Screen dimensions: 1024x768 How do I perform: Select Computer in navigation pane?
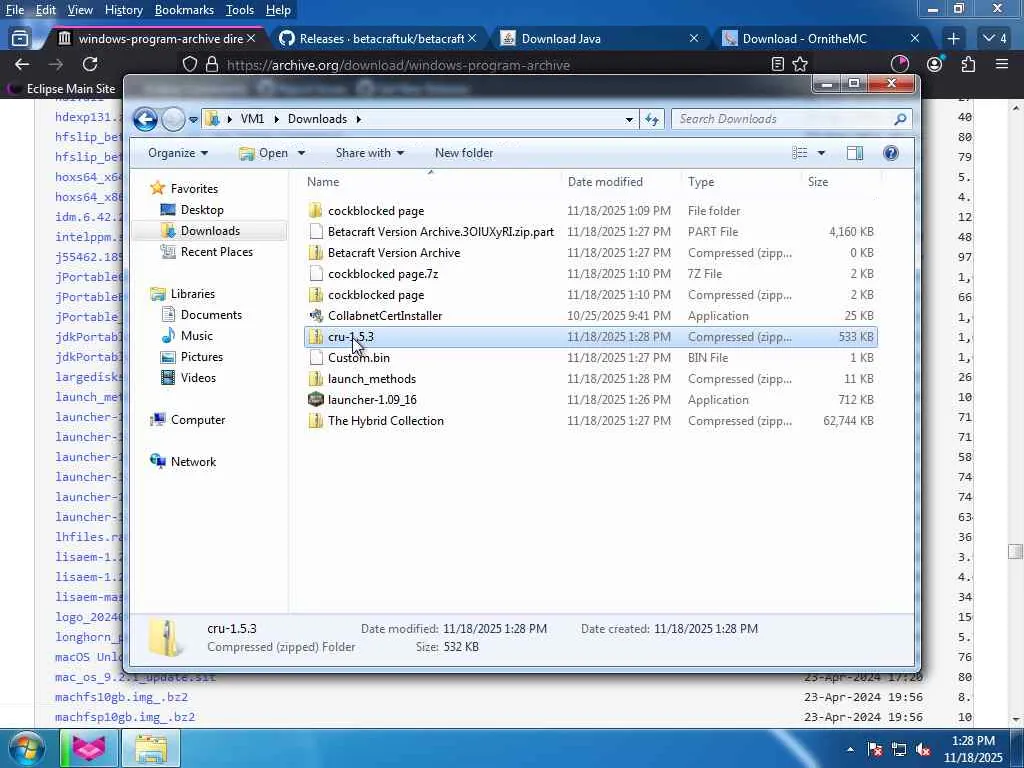(198, 420)
